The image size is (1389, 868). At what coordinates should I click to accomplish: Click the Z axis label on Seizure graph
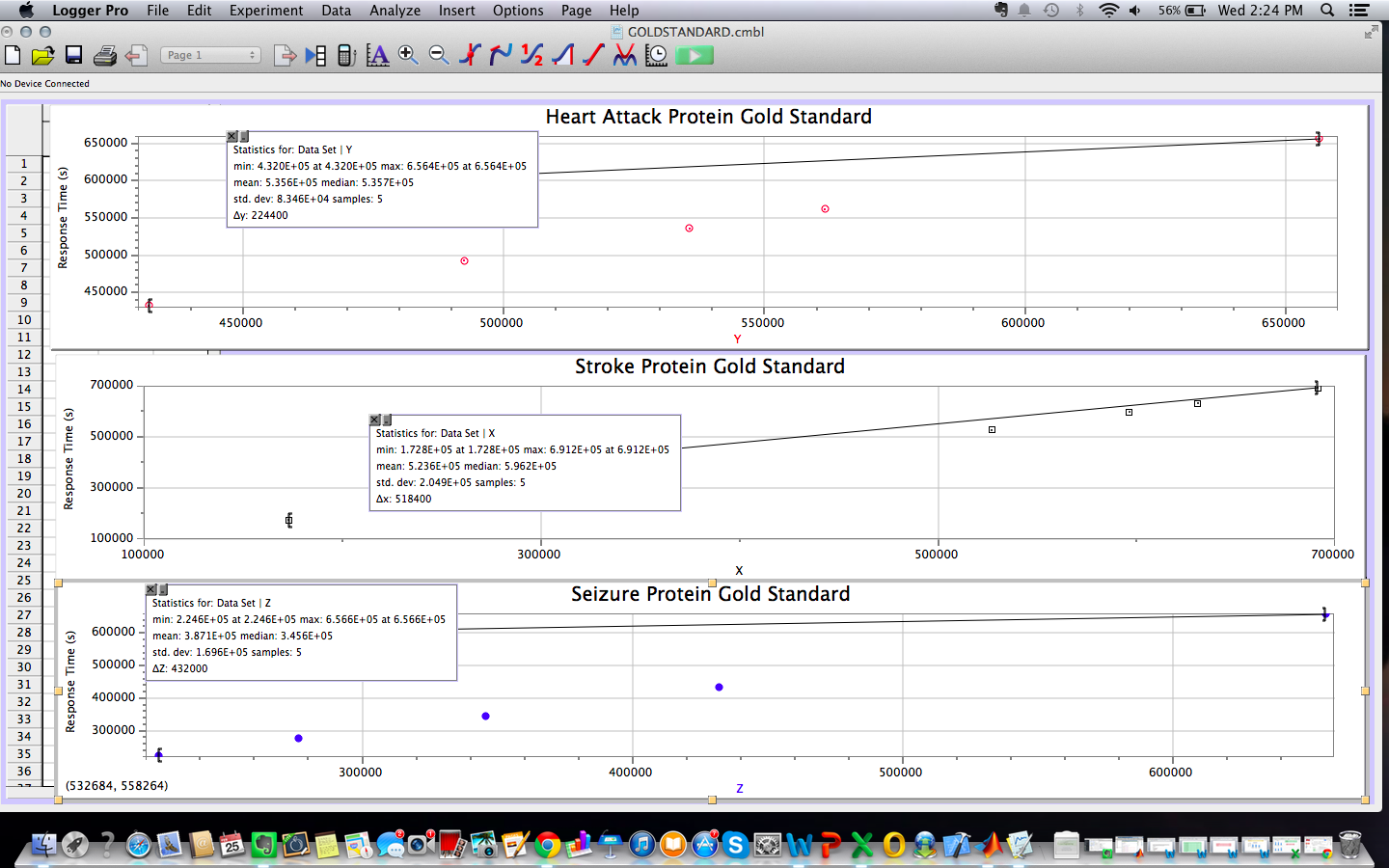coord(740,789)
